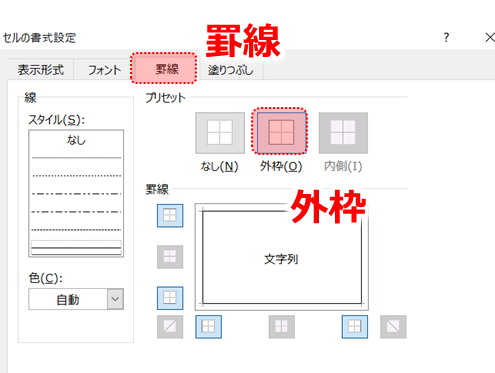This screenshot has height=373, width=495.
Task: Toggle the vertical middle border button
Action: pos(282,327)
